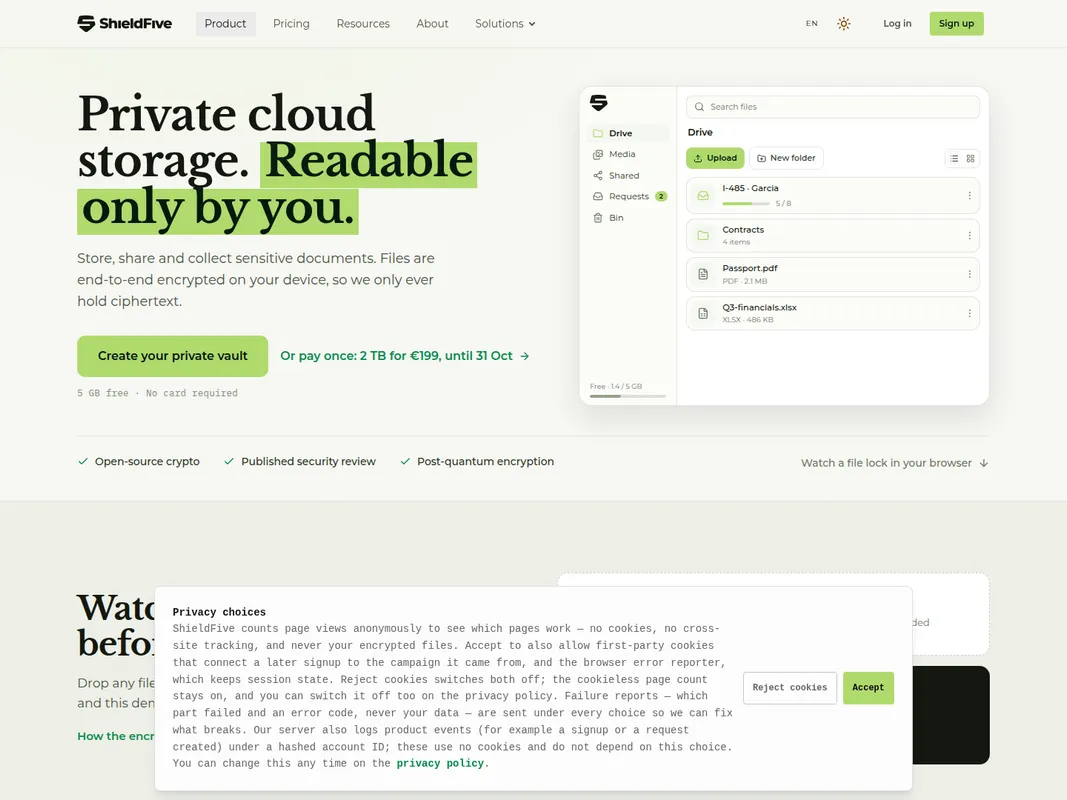Click the Contracts folder name
This screenshot has height=800, width=1067.
pyautogui.click(x=743, y=230)
